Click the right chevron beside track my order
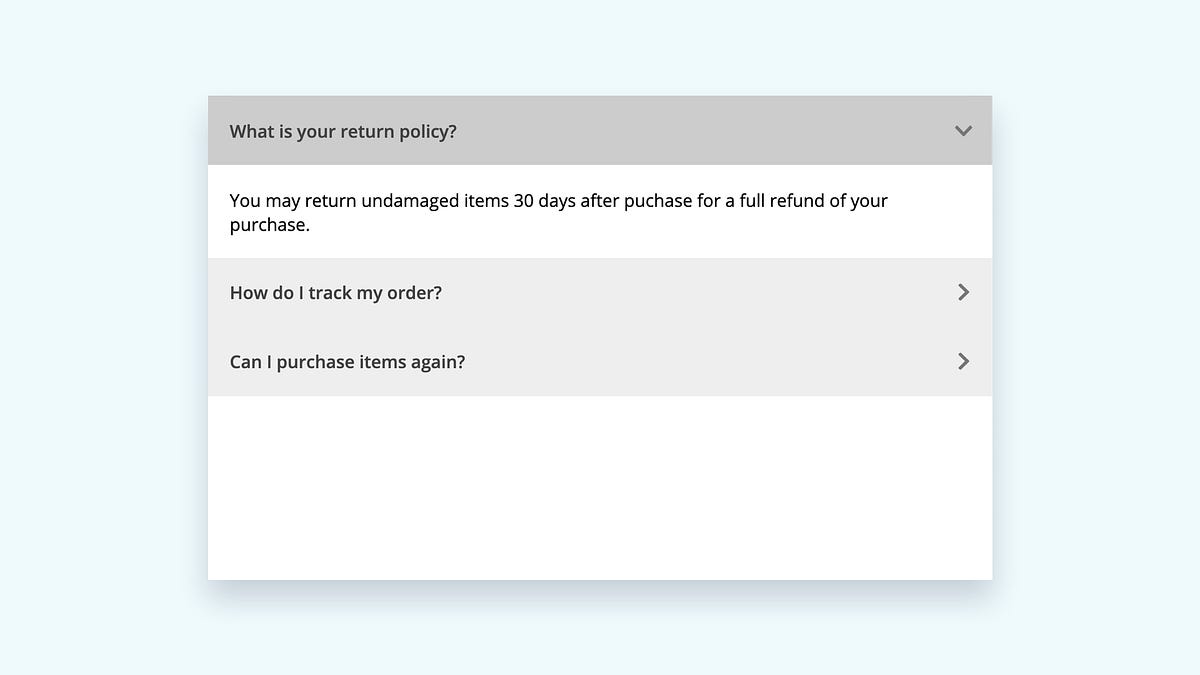Image resolution: width=1200 pixels, height=675 pixels. click(x=963, y=292)
